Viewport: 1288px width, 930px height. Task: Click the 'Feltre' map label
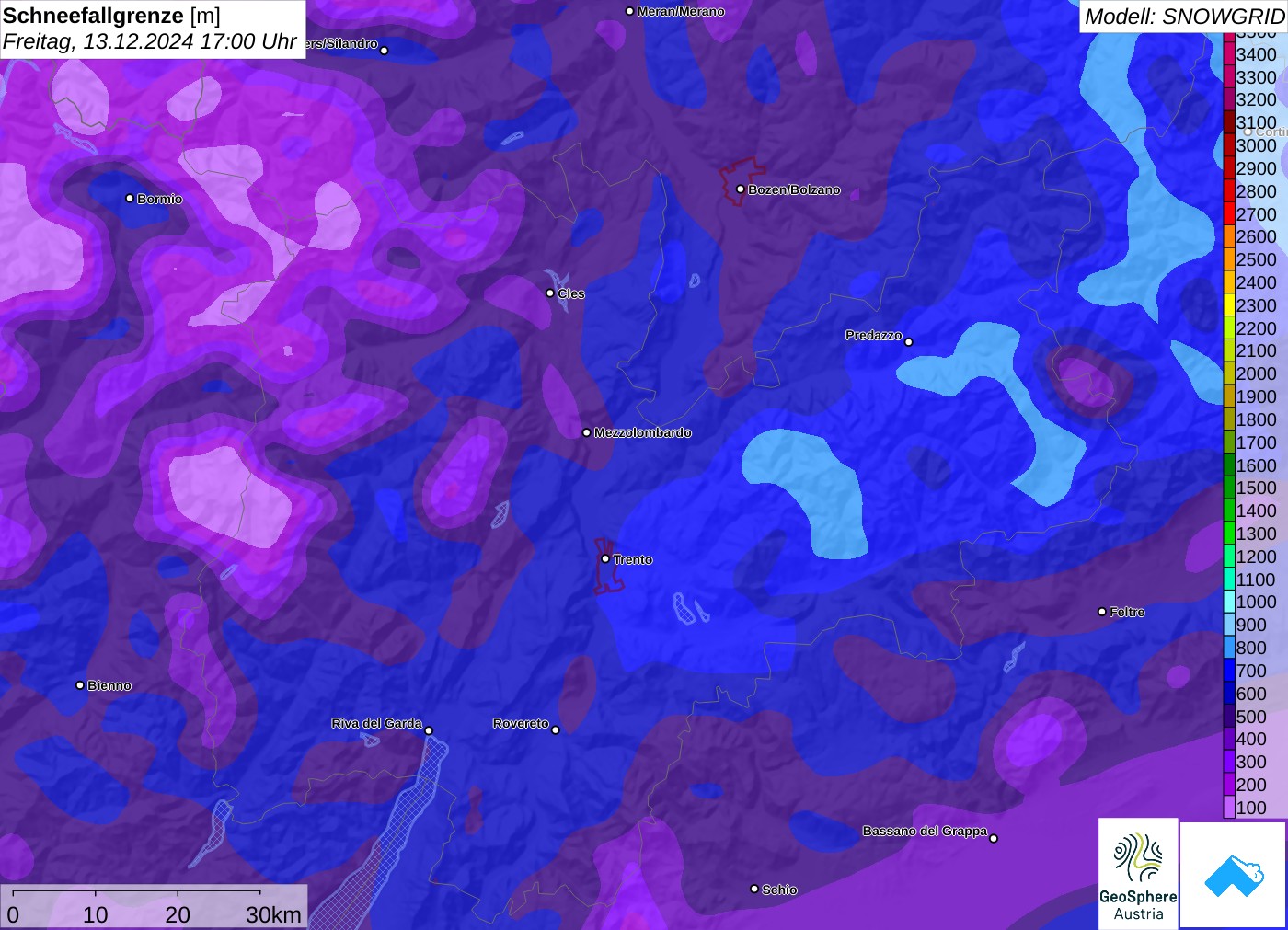pyautogui.click(x=1127, y=612)
